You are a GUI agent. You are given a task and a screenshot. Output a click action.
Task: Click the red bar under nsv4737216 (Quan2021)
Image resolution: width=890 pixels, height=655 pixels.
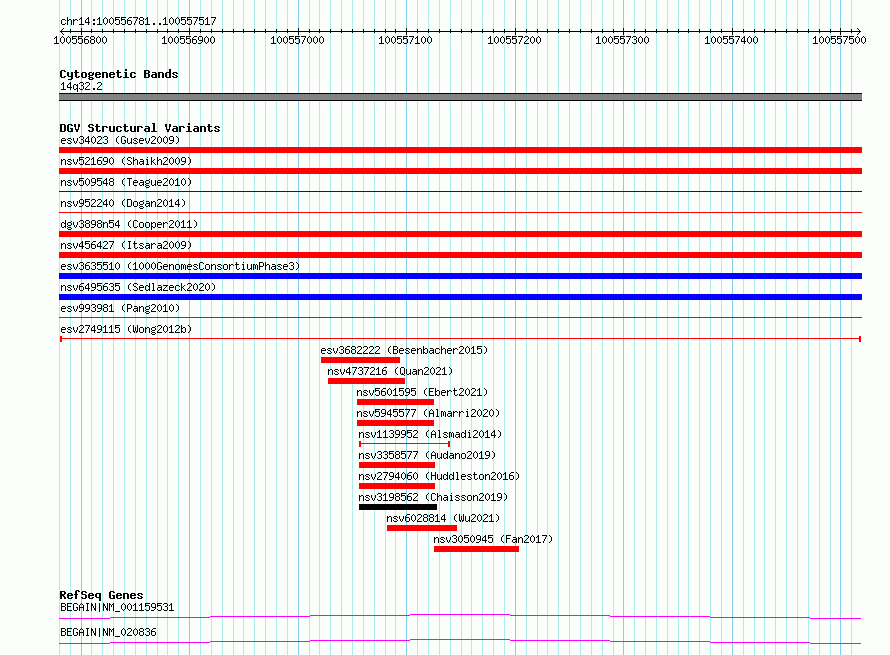[x=366, y=381]
